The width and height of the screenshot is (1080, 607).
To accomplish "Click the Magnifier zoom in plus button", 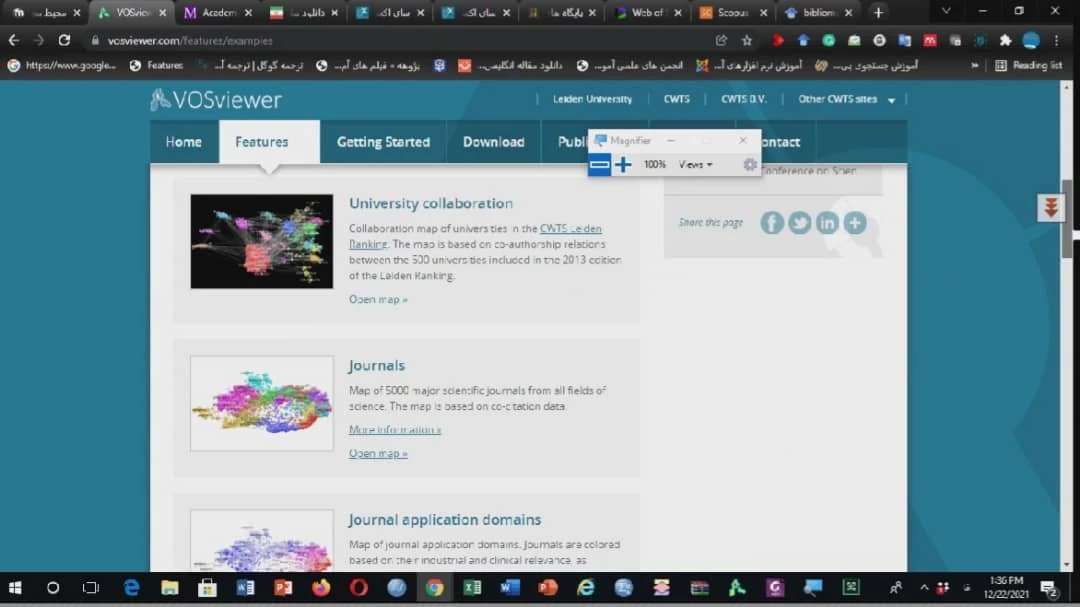I will [623, 165].
